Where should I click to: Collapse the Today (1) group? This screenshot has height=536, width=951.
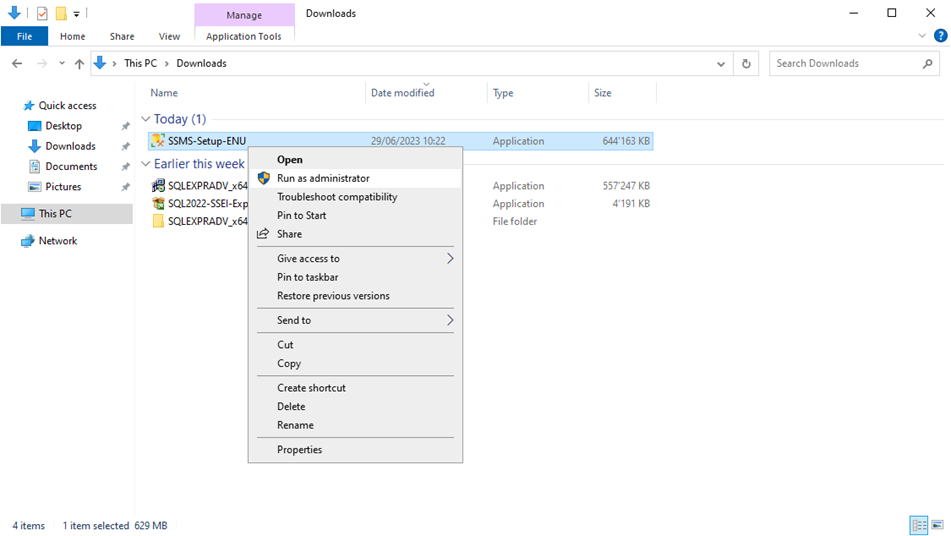146,119
